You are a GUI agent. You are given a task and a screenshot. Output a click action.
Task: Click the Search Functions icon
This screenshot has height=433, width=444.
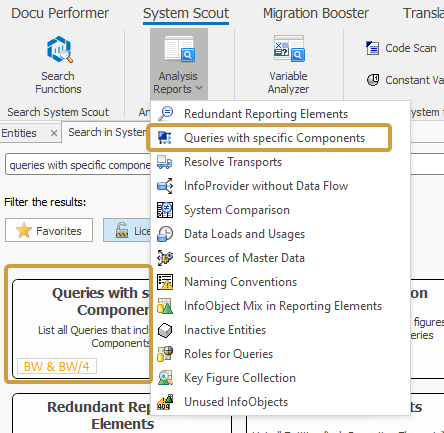tap(60, 50)
